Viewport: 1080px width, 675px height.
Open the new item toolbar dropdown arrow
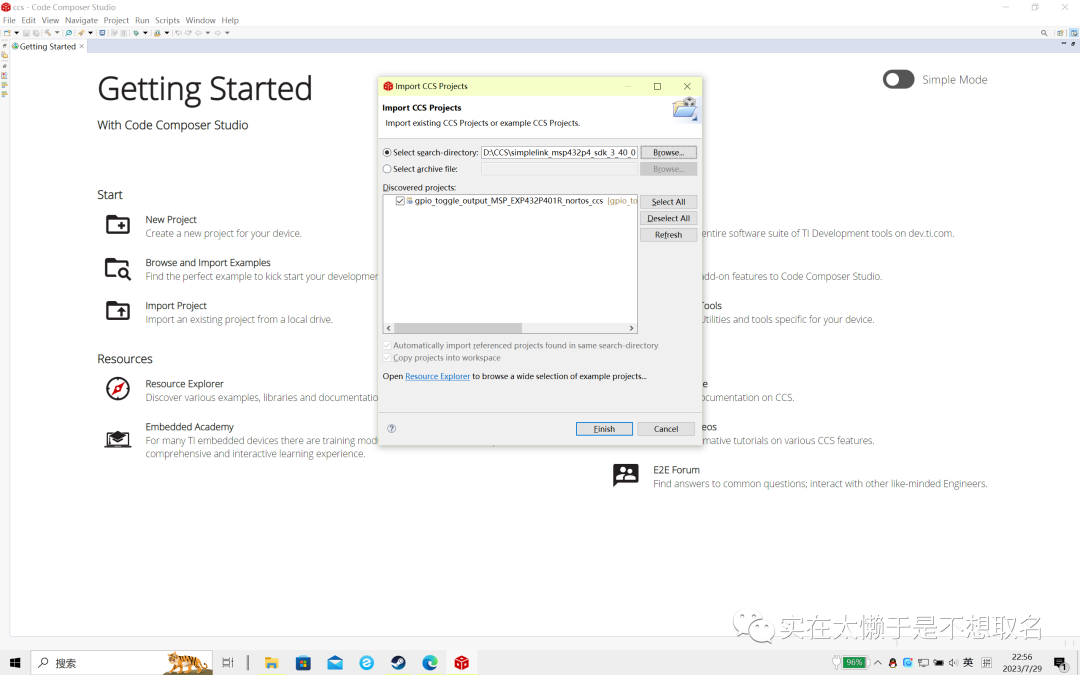(16, 33)
